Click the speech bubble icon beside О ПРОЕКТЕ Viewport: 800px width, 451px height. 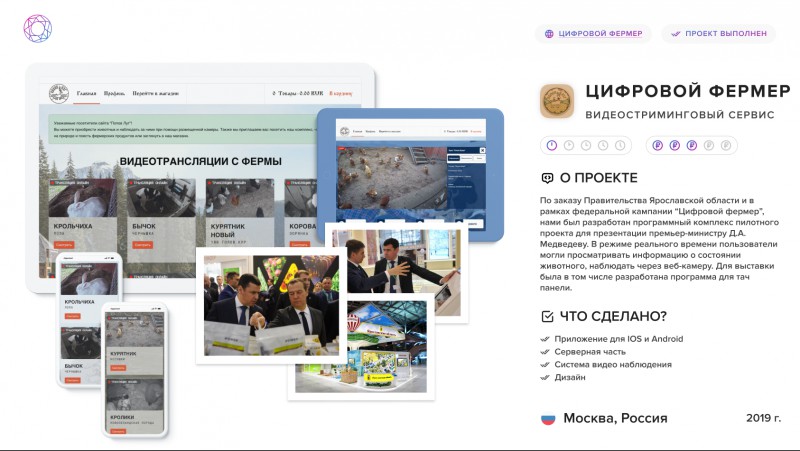point(547,178)
